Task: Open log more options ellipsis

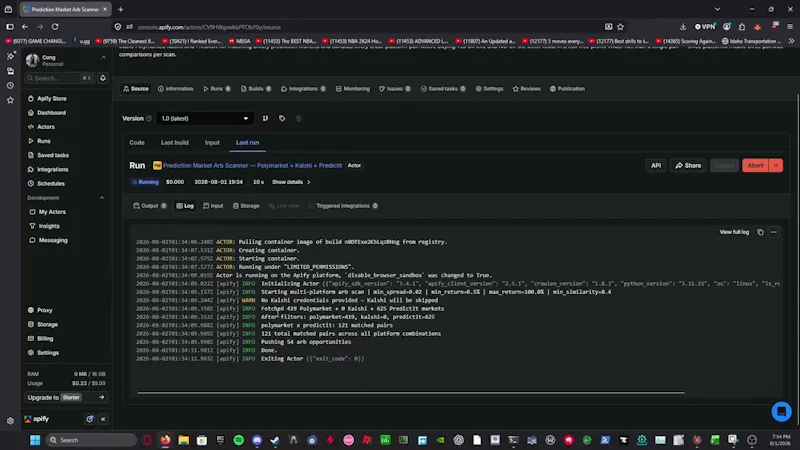Action: coord(774,232)
